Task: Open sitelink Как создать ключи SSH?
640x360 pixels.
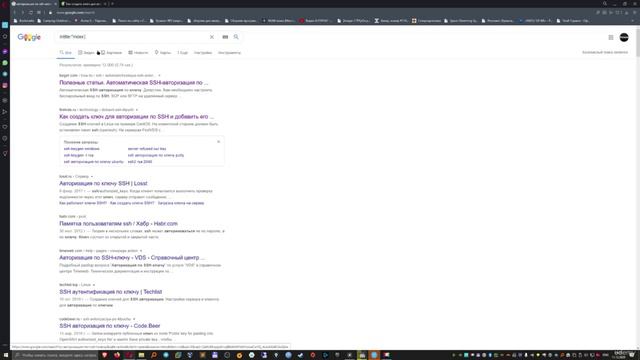Action: pos(132,203)
